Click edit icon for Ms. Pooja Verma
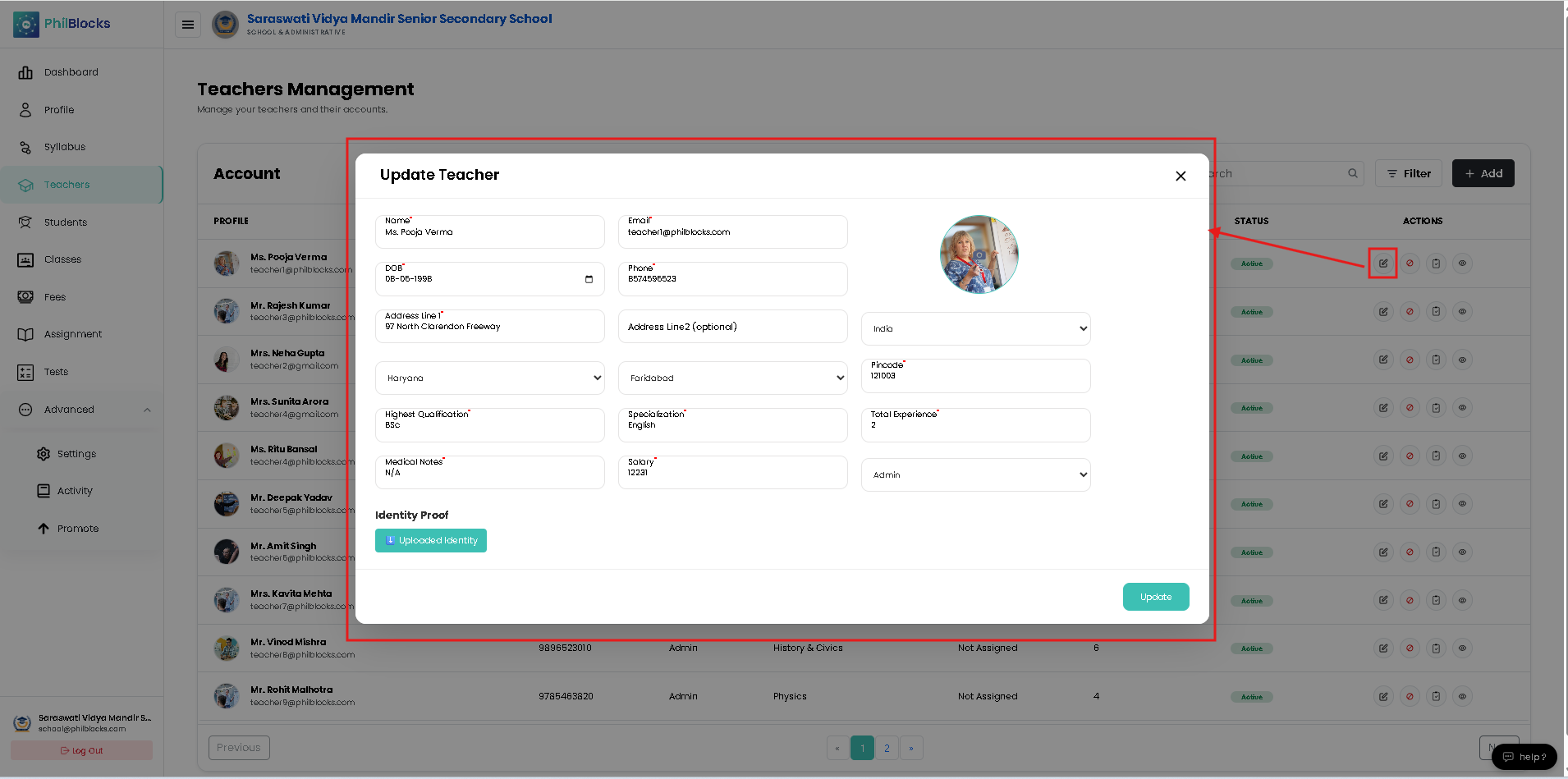This screenshot has height=779, width=1568. pos(1383,263)
